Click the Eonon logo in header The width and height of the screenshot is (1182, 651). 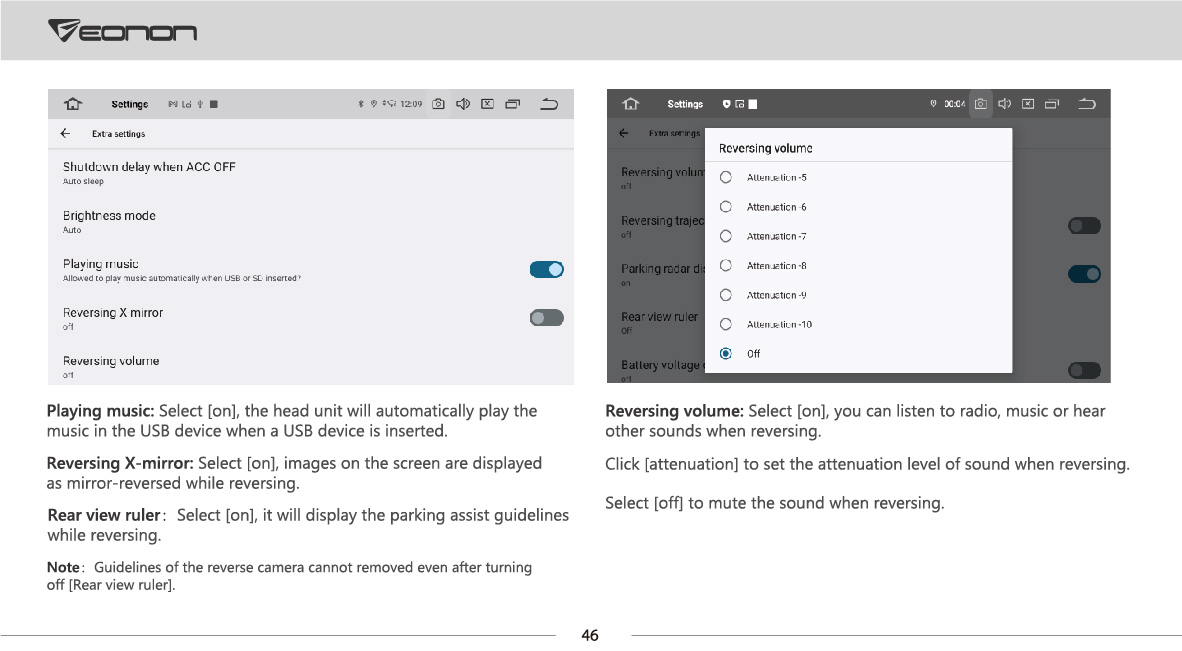122,31
